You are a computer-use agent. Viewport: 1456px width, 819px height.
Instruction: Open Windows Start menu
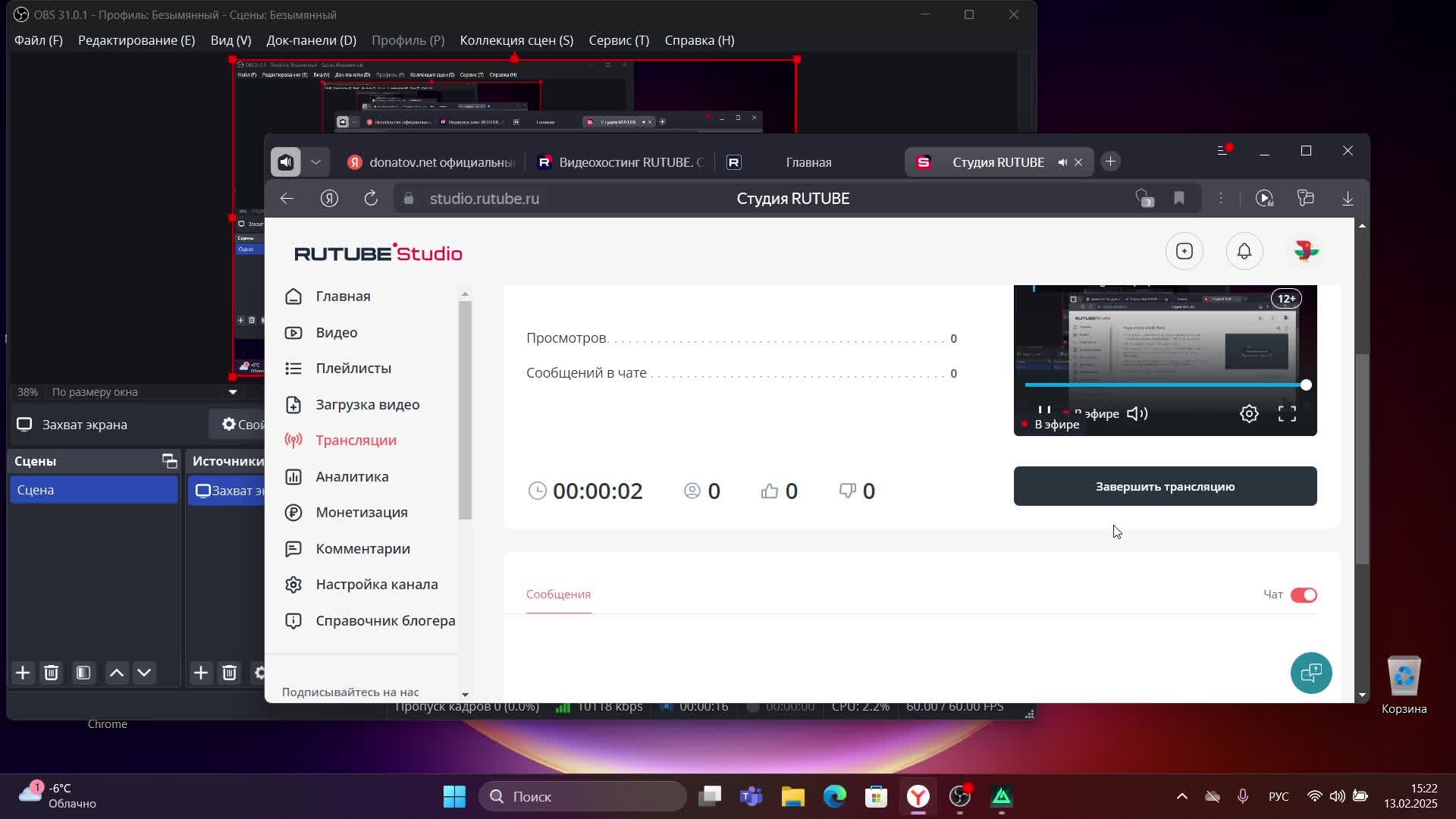[x=454, y=797]
